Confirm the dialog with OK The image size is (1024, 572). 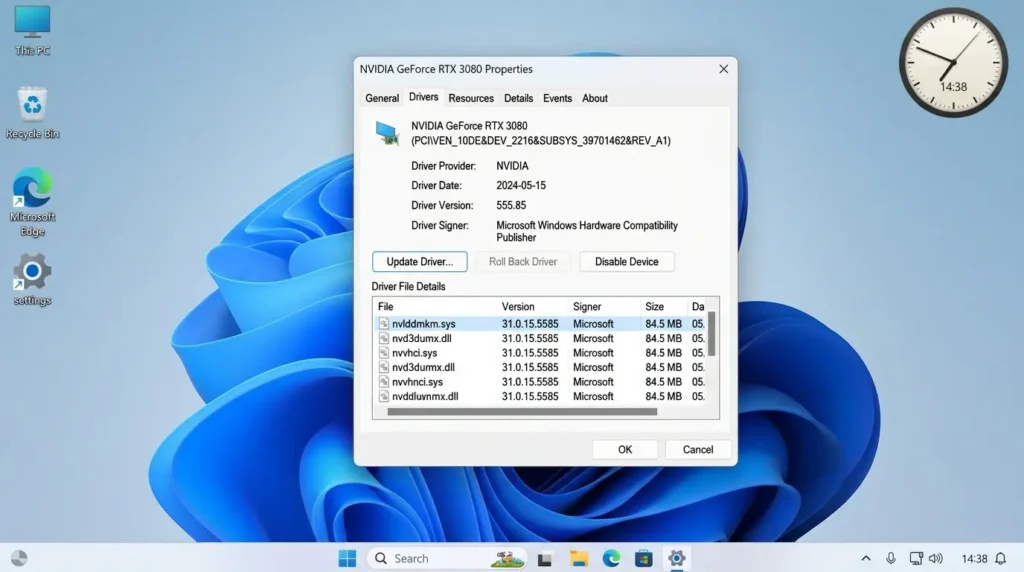pyautogui.click(x=625, y=449)
